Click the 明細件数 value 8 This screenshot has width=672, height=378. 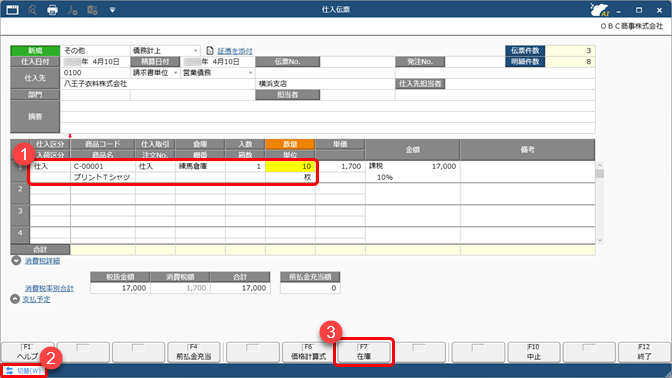coord(570,62)
